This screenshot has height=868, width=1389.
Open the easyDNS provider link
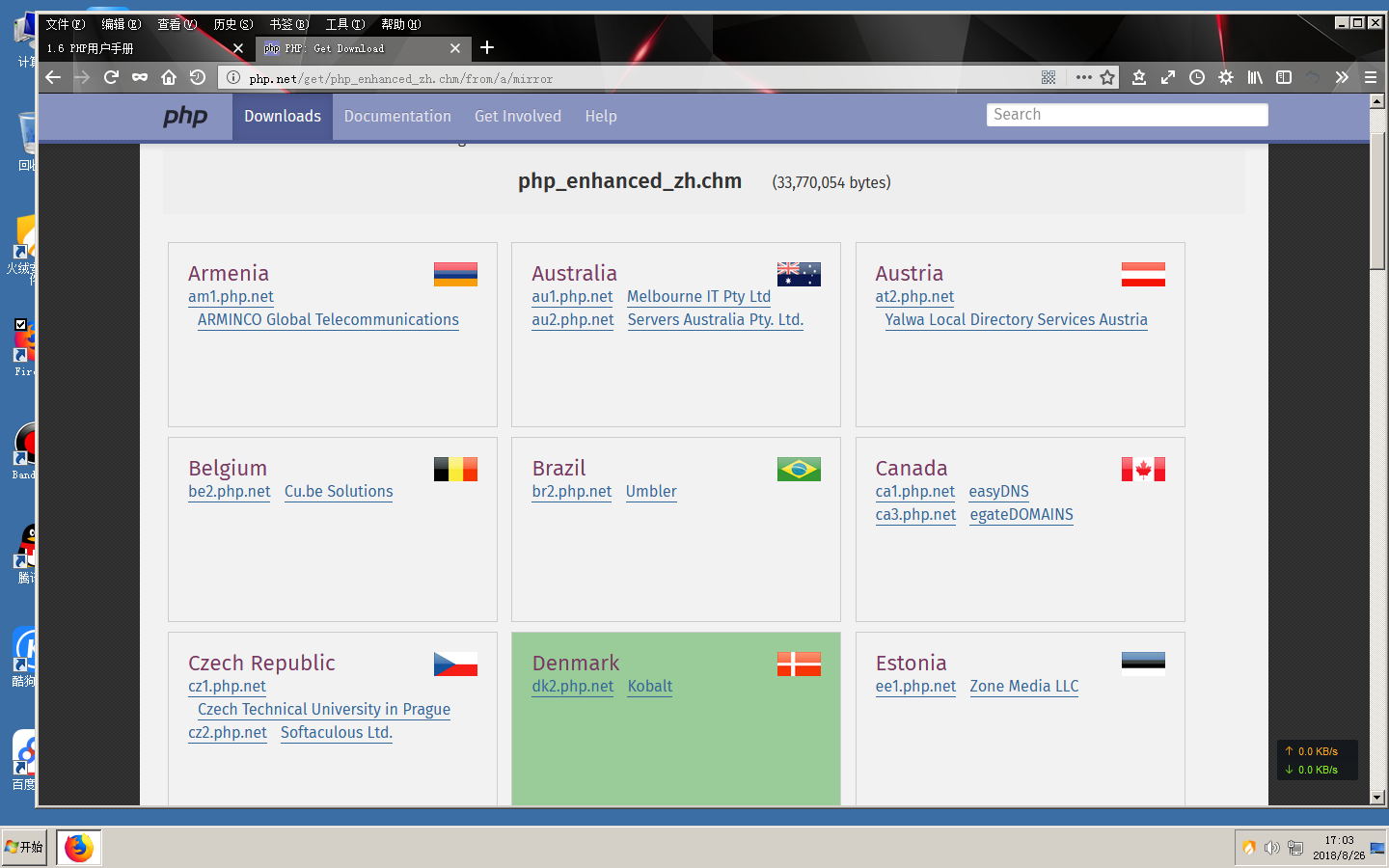tap(999, 492)
